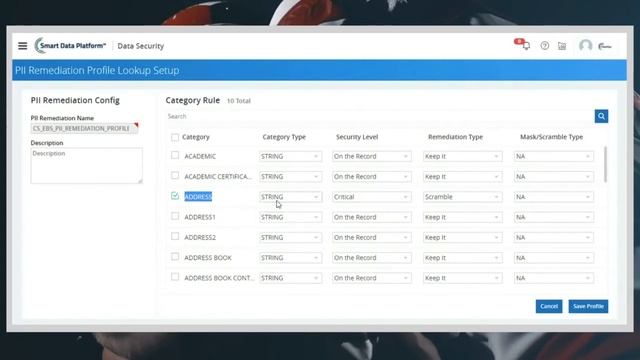Check the ADDRESS2 row checkbox
This screenshot has height=360, width=640.
[175, 237]
